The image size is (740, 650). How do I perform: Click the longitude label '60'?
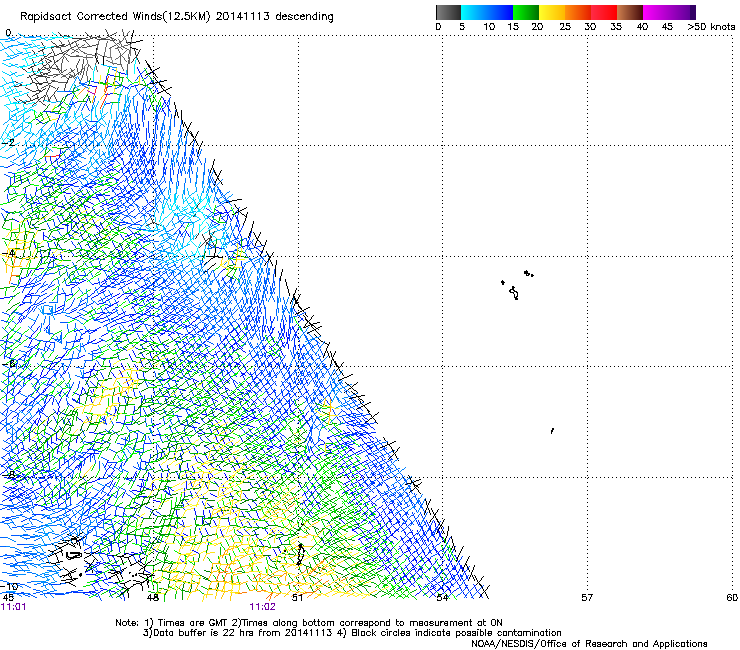[732, 598]
